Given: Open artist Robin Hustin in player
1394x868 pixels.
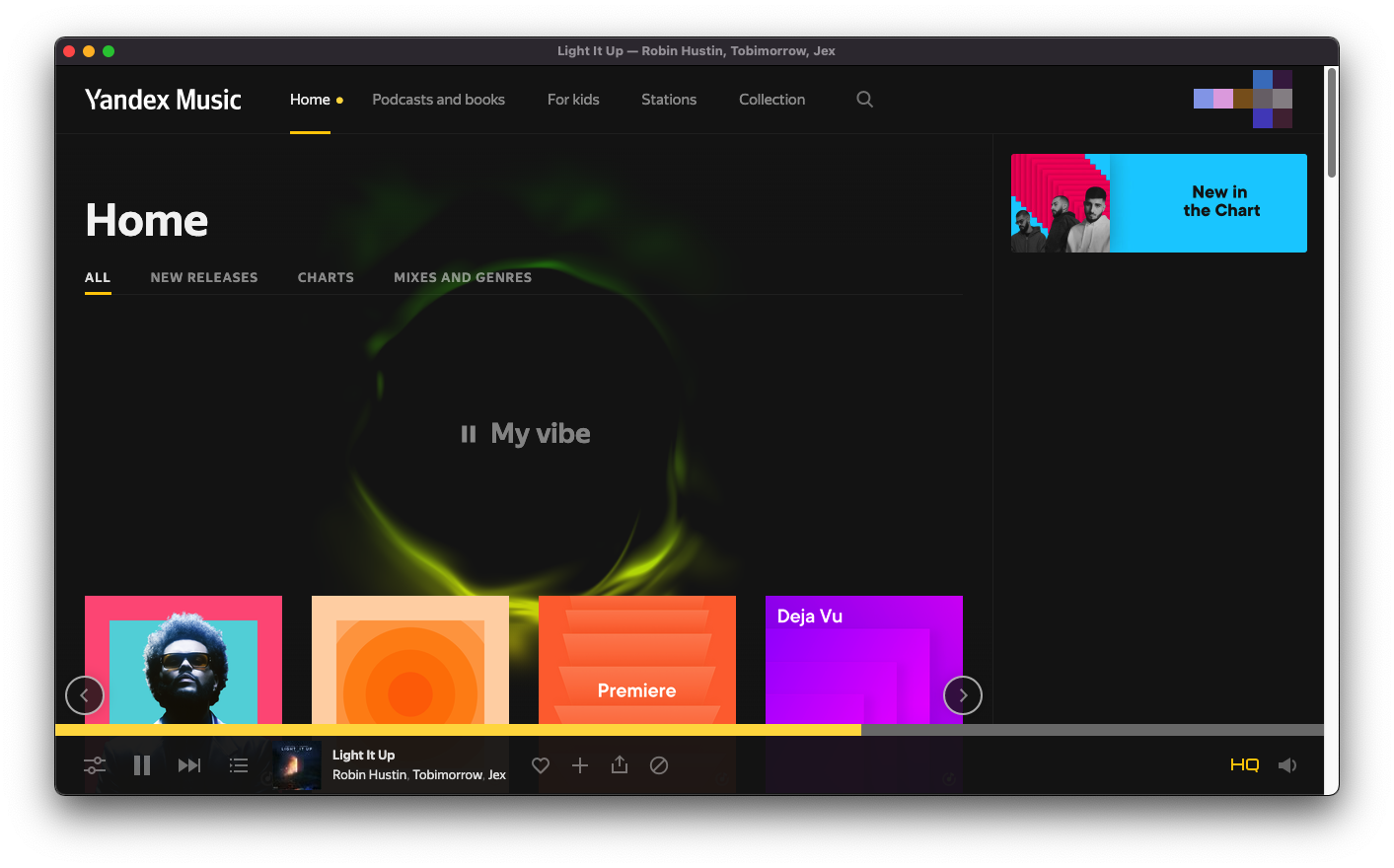Looking at the screenshot, I should coord(369,775).
